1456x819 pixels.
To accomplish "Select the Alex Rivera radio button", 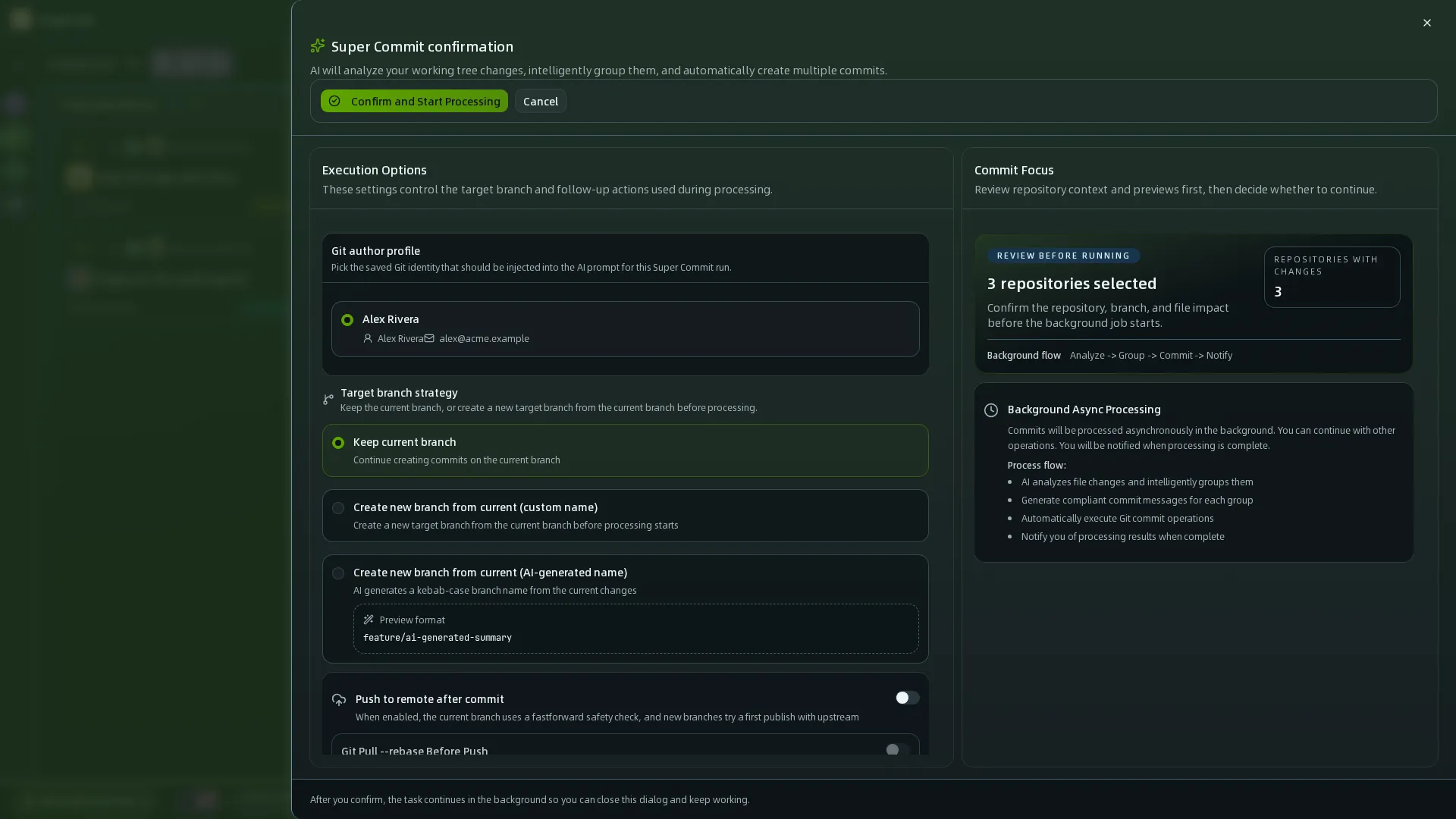I will pos(347,320).
